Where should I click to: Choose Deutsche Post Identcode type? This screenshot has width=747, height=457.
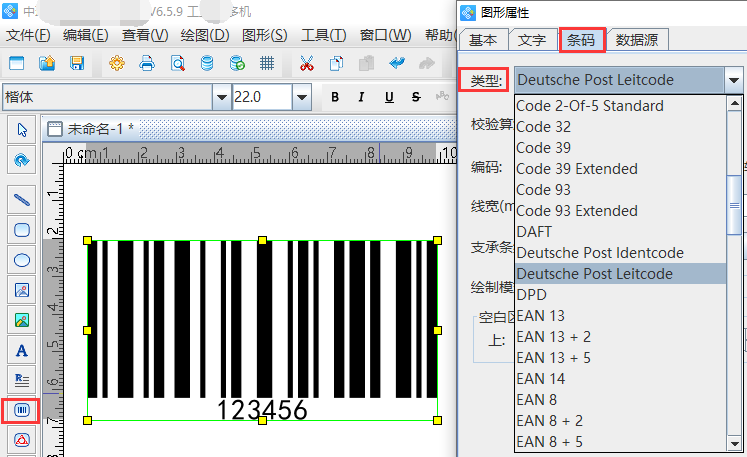(x=620, y=253)
